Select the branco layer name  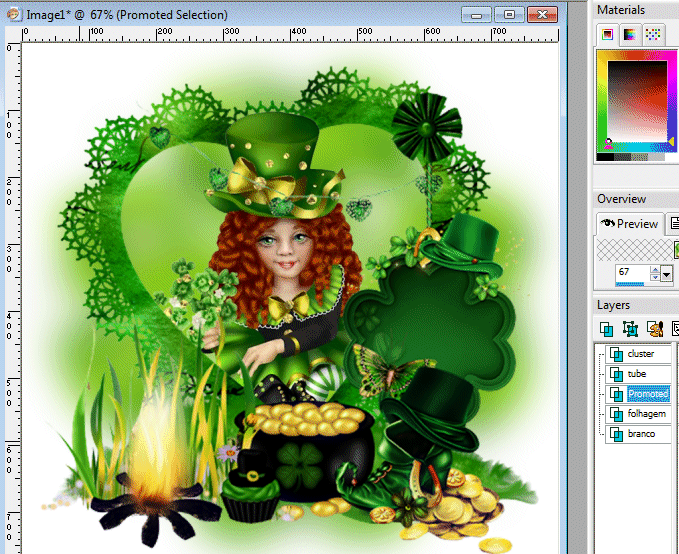[x=641, y=434]
